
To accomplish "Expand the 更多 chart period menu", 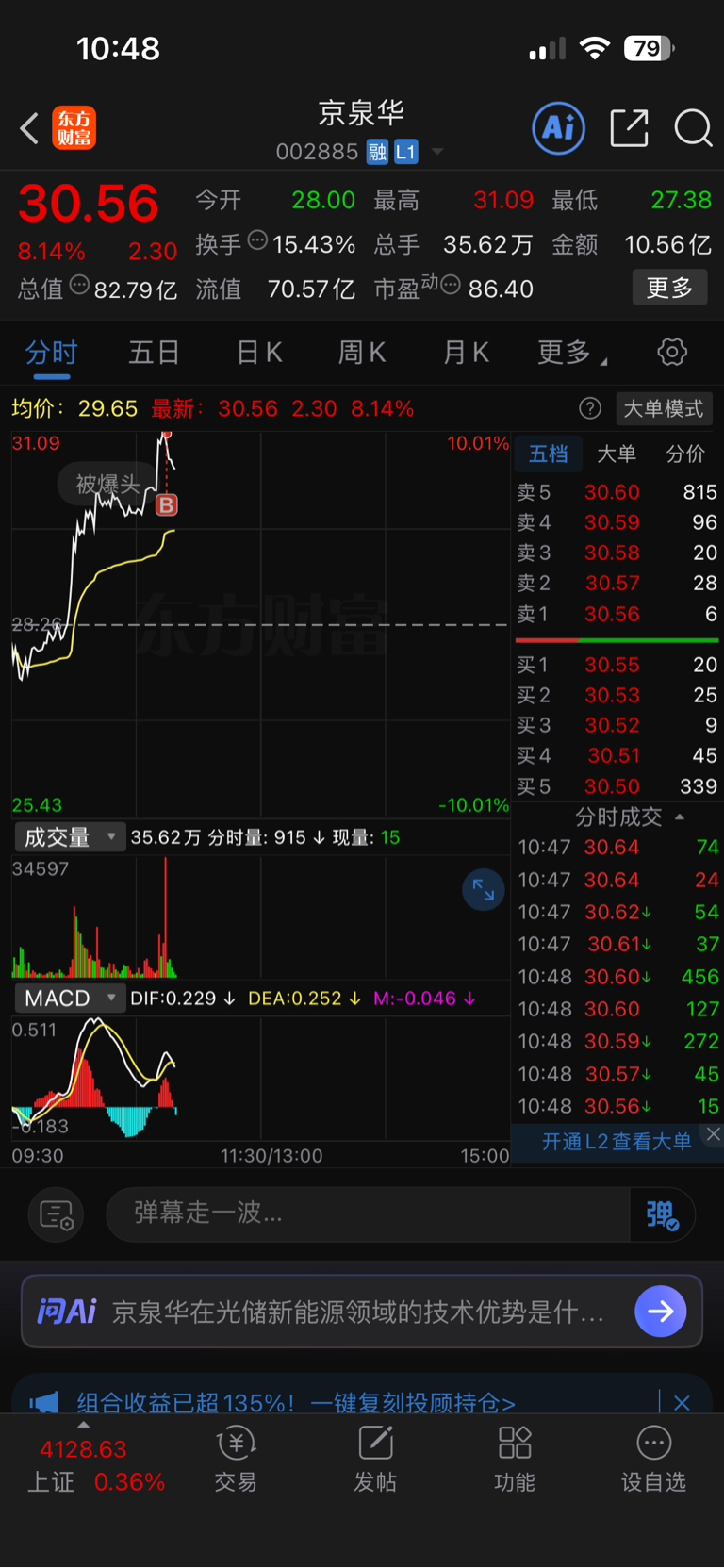I will pyautogui.click(x=572, y=353).
